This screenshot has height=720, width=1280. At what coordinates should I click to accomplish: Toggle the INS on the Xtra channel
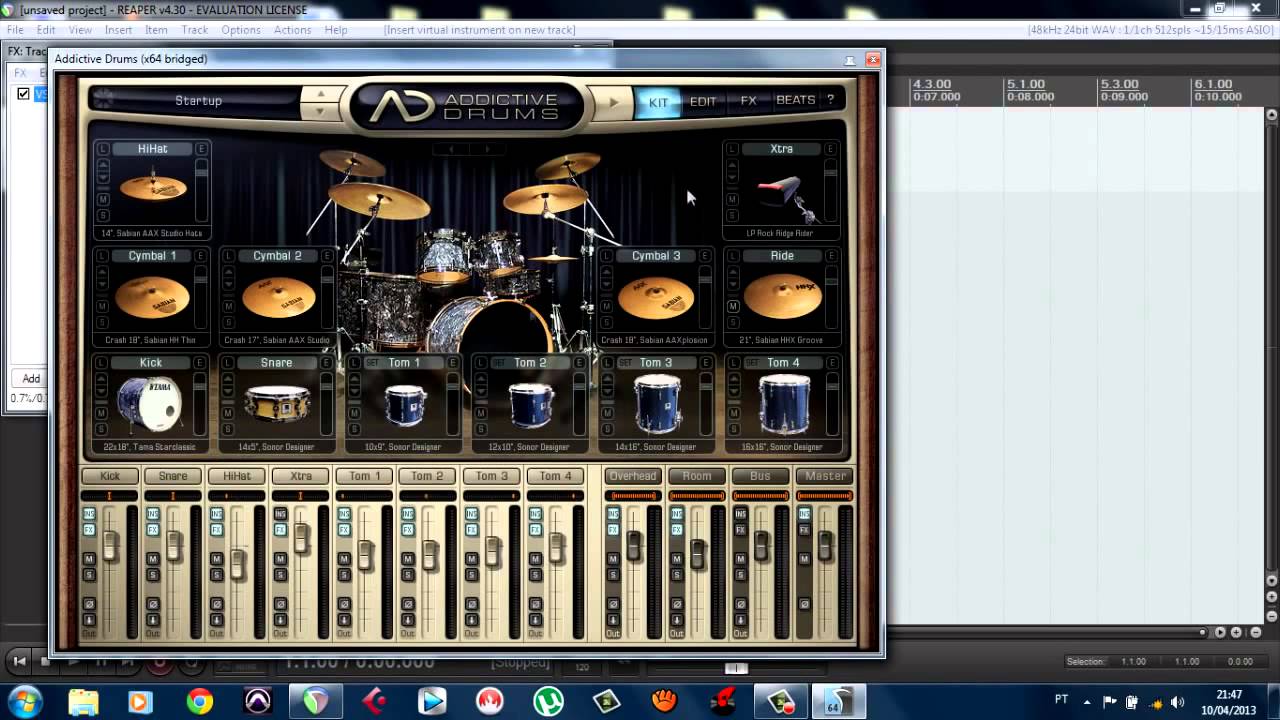point(280,514)
